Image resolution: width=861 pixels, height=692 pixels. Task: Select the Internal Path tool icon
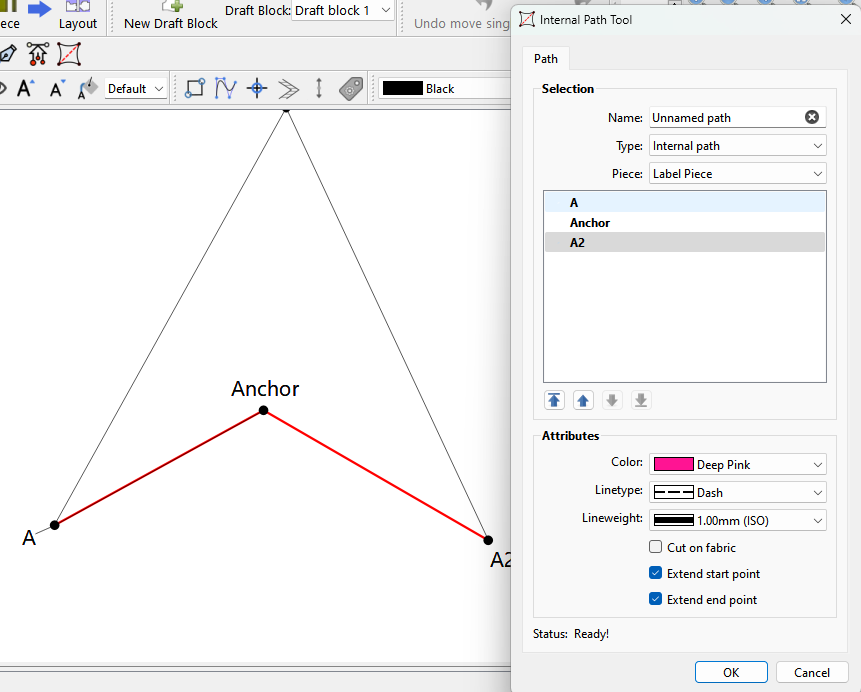(x=69, y=54)
